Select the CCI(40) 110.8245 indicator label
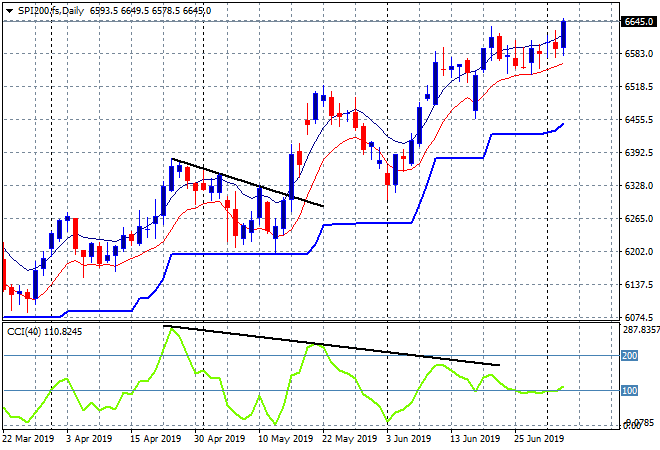Viewport: 660px width, 450px height. (45, 332)
